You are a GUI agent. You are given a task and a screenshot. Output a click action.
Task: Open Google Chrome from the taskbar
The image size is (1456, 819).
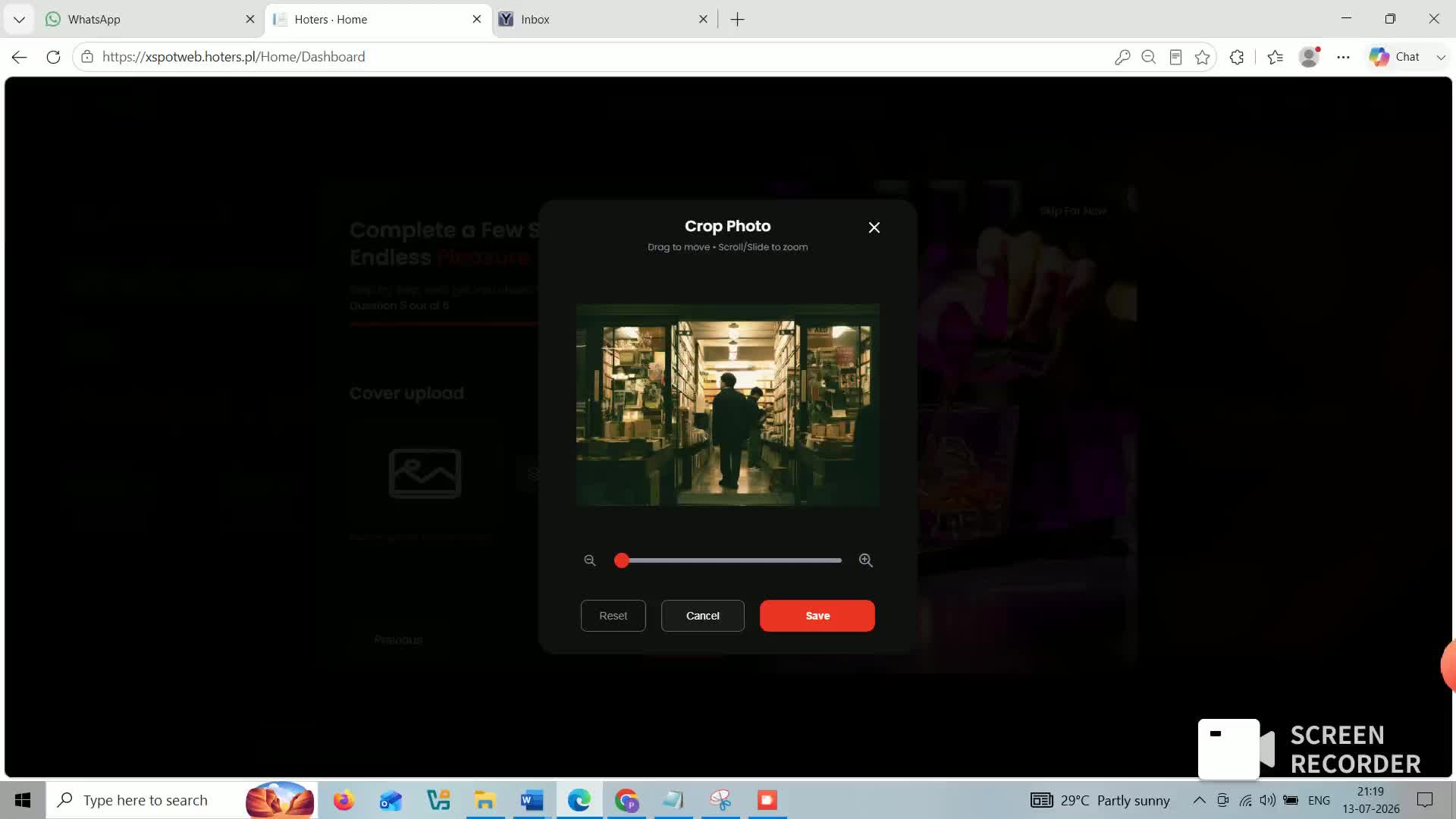click(x=626, y=800)
